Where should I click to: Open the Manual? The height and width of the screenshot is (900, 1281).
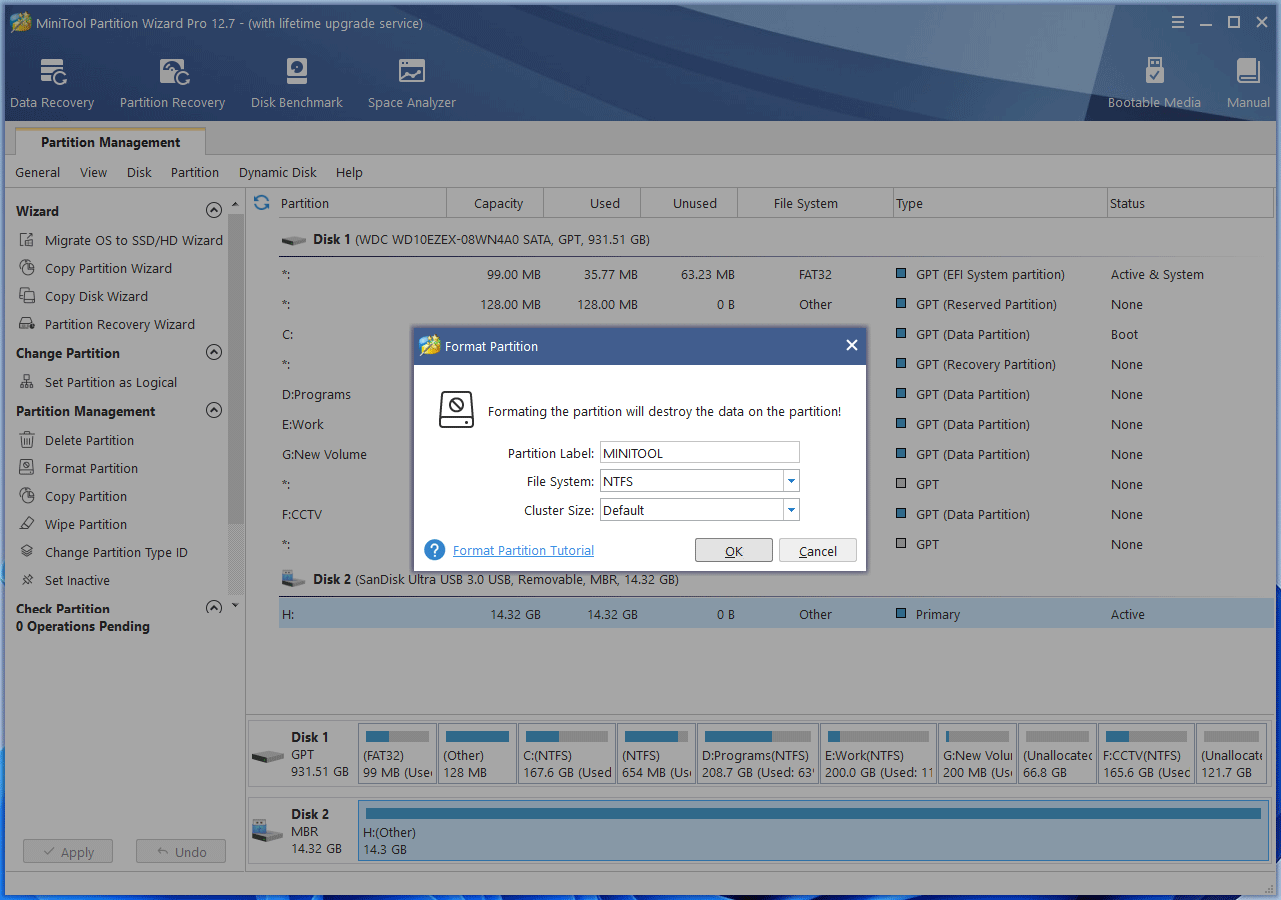coord(1248,83)
